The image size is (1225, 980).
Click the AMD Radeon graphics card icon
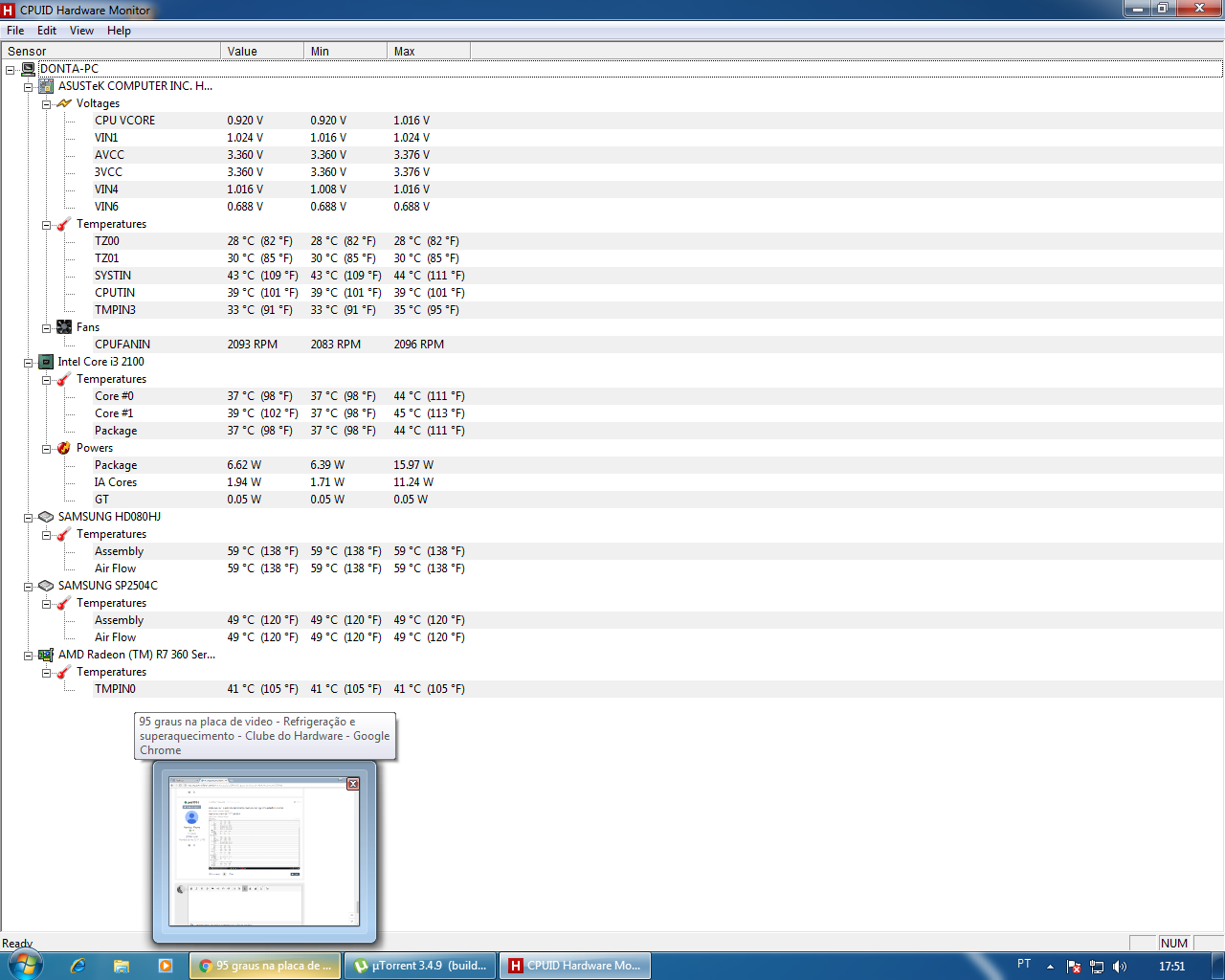[x=45, y=655]
